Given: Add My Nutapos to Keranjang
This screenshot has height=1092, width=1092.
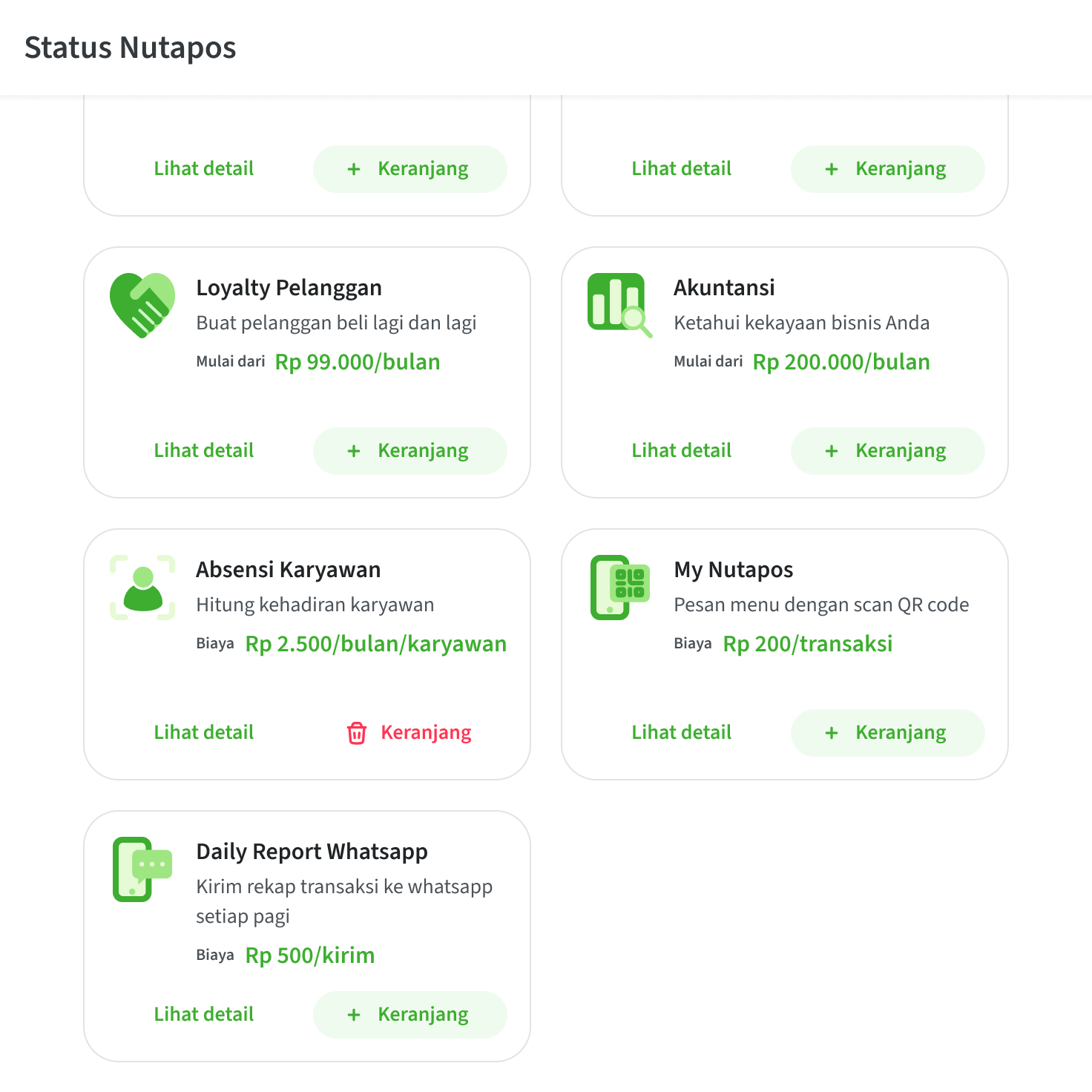Looking at the screenshot, I should pos(887,733).
